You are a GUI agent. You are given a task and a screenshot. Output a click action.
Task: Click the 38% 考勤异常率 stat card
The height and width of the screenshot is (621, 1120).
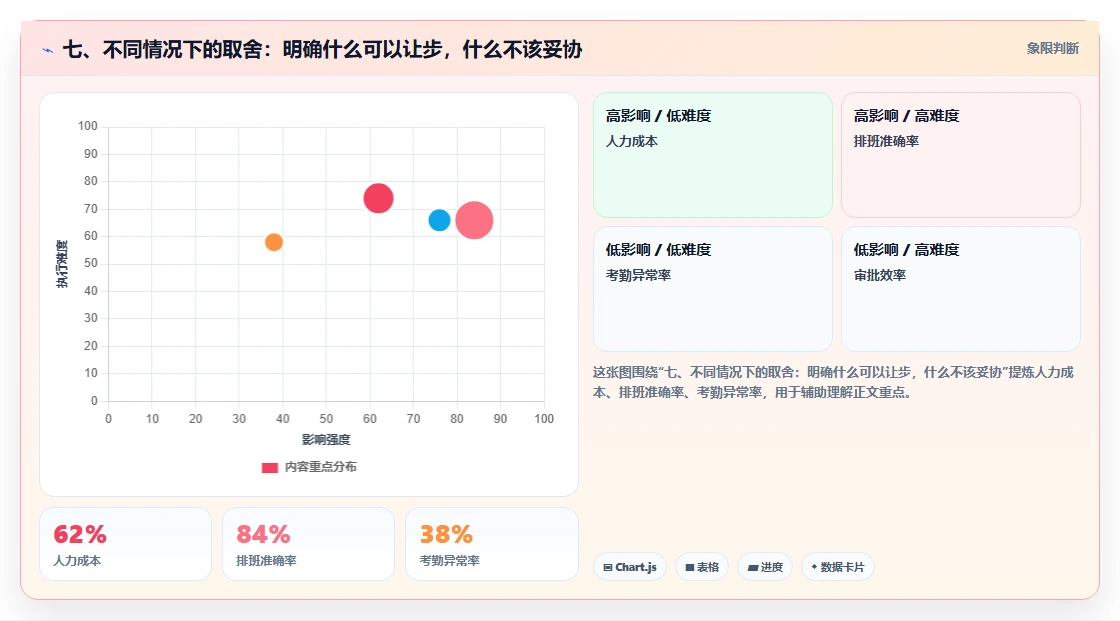(491, 544)
